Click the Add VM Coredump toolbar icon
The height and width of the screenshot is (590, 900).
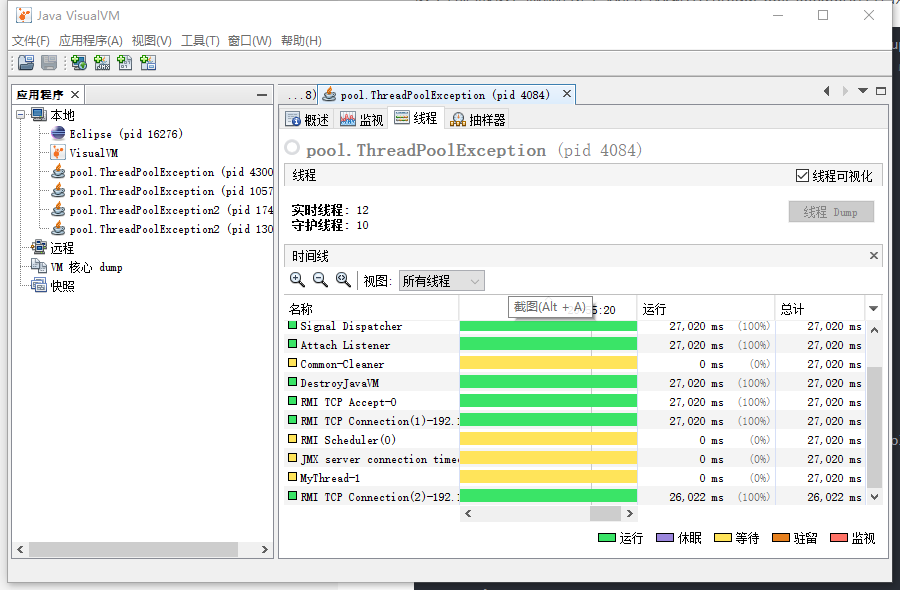(125, 63)
